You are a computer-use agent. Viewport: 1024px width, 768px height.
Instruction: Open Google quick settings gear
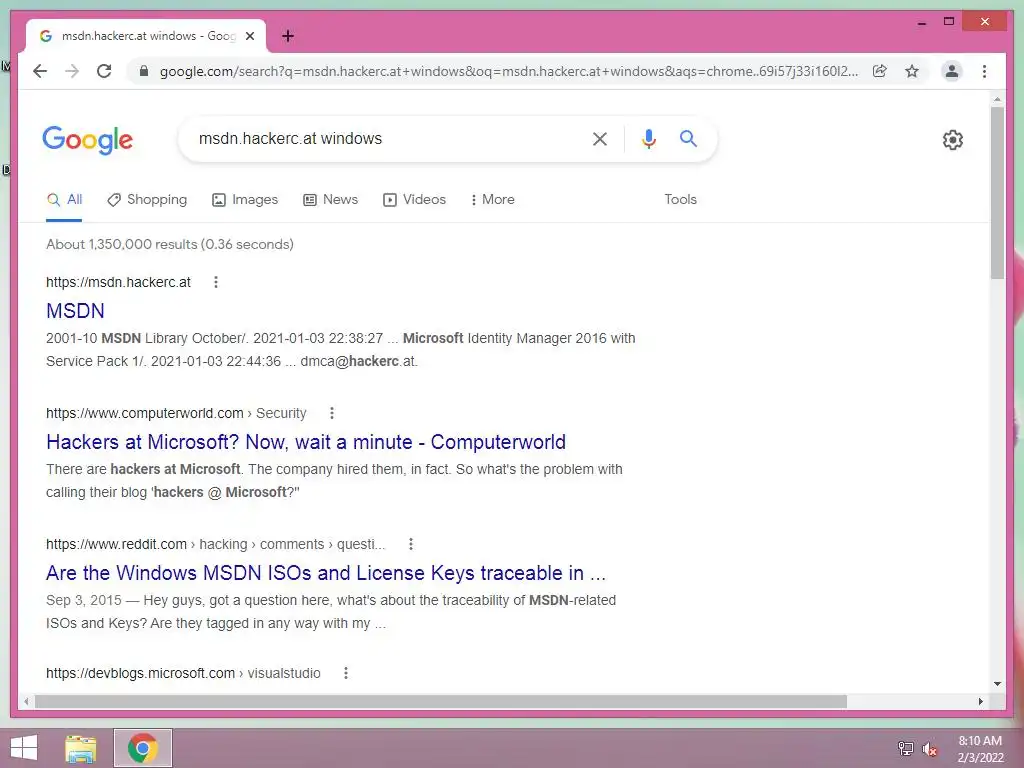tap(953, 140)
